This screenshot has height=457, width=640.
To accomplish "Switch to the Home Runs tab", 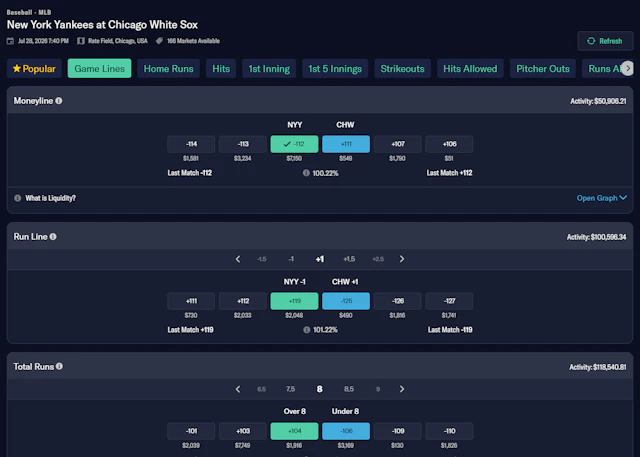I will point(169,69).
